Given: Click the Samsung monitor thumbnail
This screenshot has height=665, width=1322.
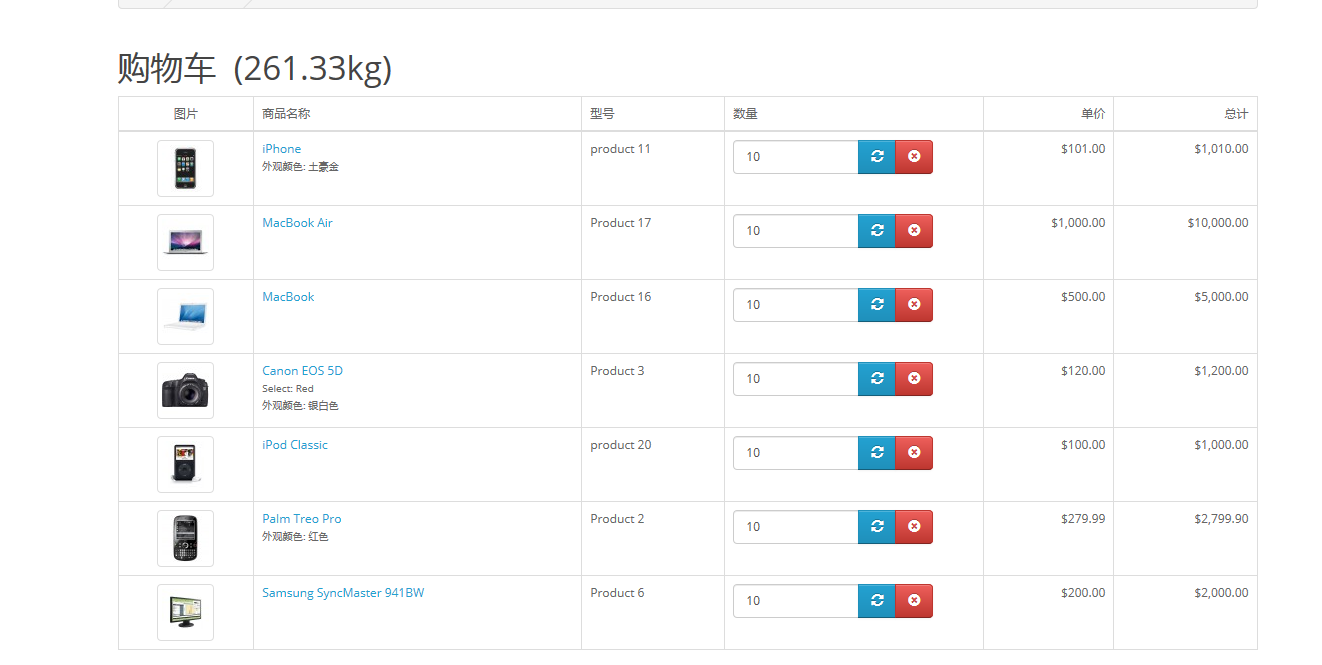Looking at the screenshot, I should [185, 612].
